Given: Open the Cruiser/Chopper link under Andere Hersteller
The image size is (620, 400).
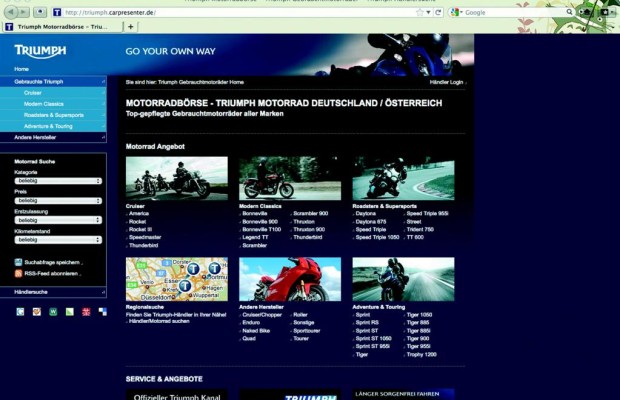Looking at the screenshot, I should (x=262, y=315).
